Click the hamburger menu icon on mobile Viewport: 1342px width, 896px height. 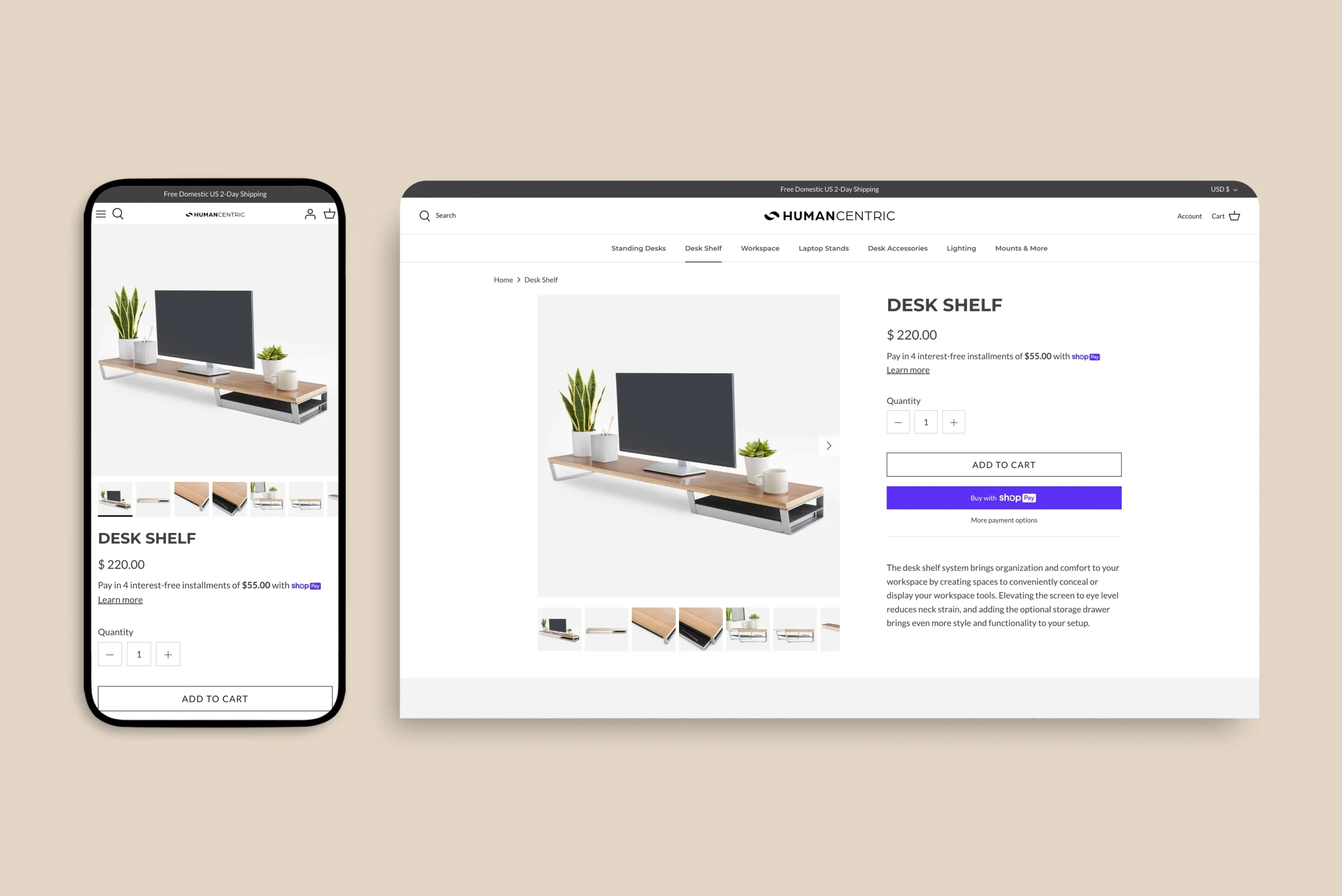point(101,213)
